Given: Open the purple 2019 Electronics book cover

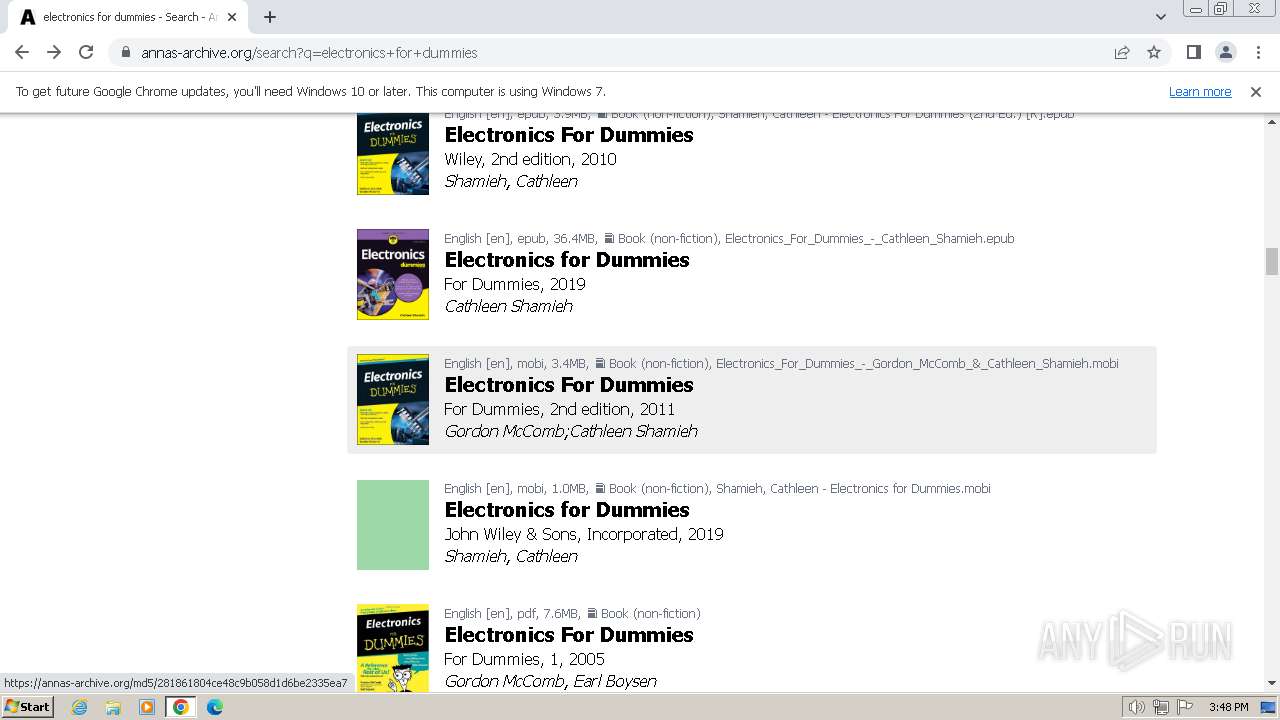Looking at the screenshot, I should coord(393,274).
